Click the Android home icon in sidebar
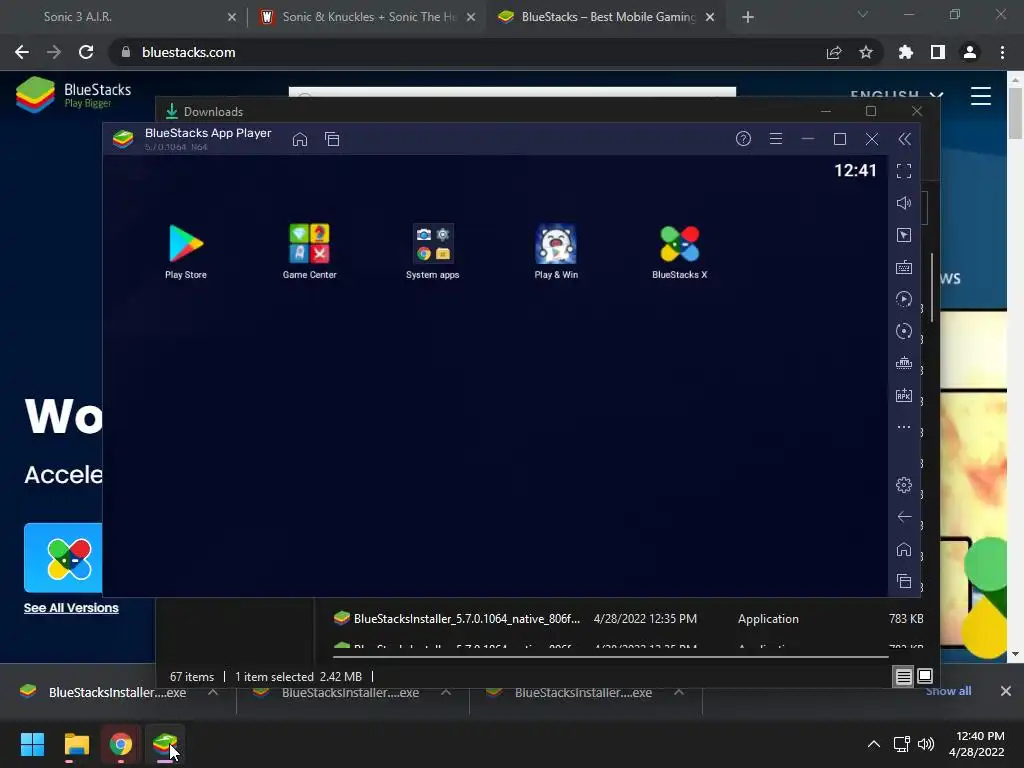1024x768 pixels. point(904,549)
